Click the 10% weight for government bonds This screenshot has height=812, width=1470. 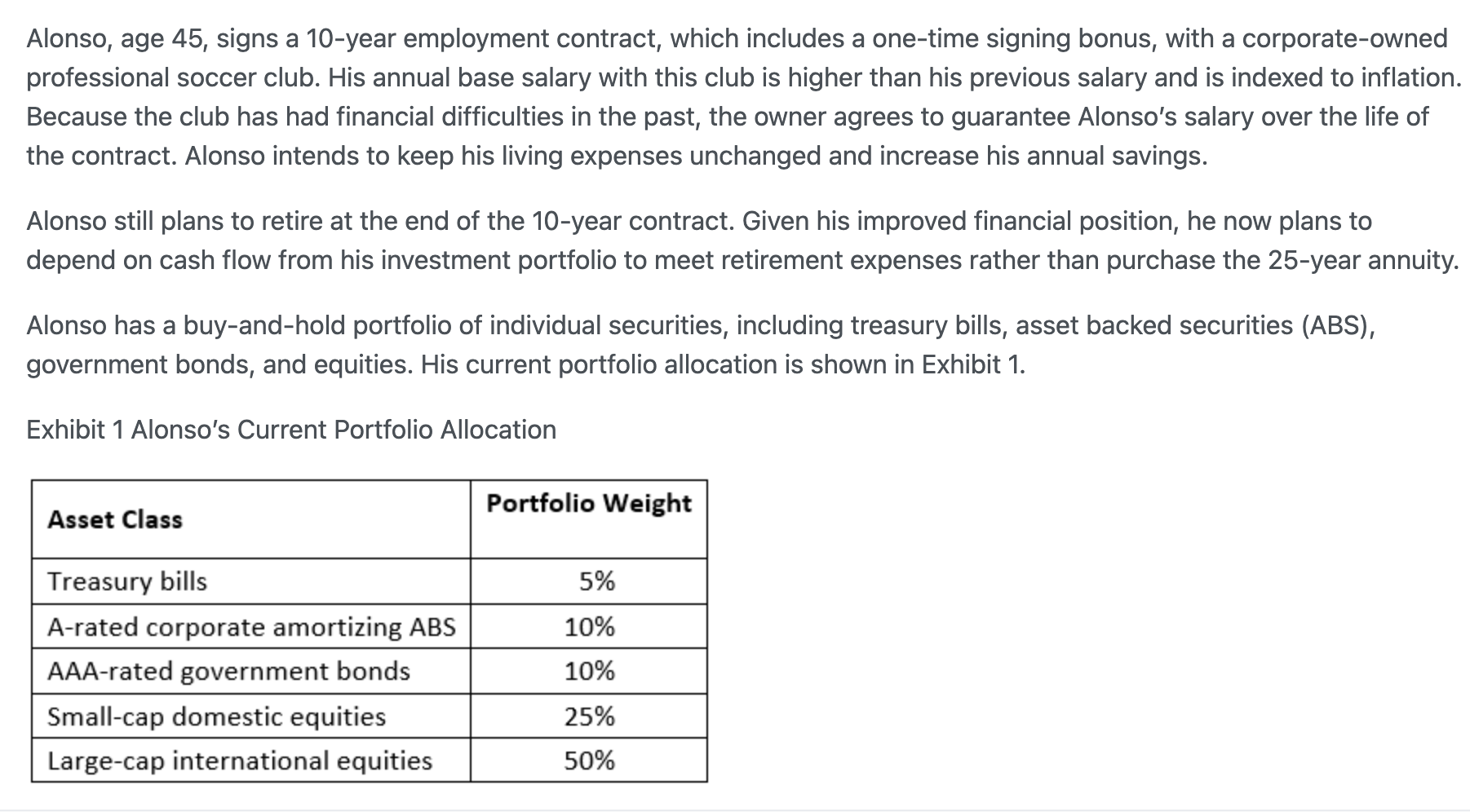590,671
